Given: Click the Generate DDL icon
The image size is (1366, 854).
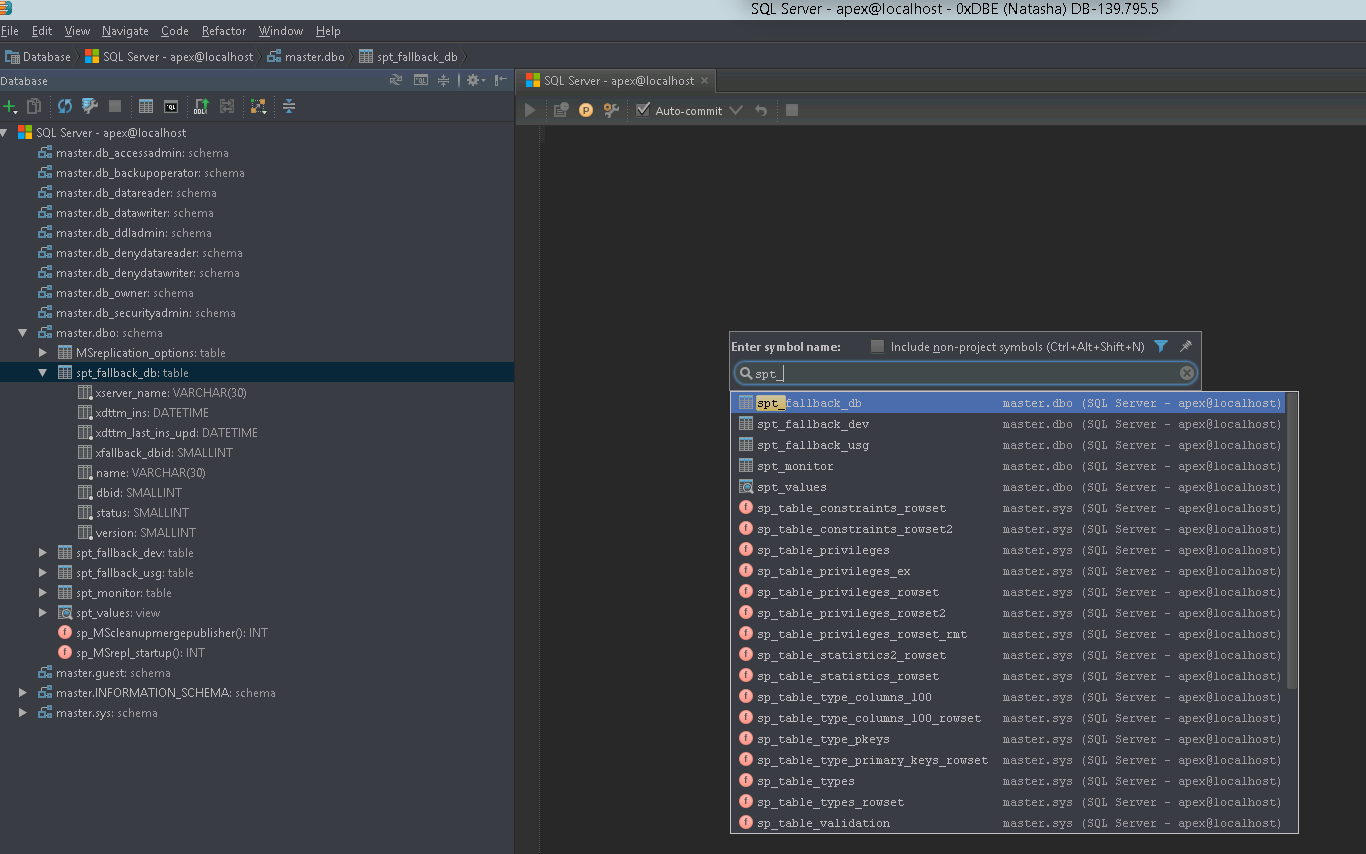Looking at the screenshot, I should (201, 106).
